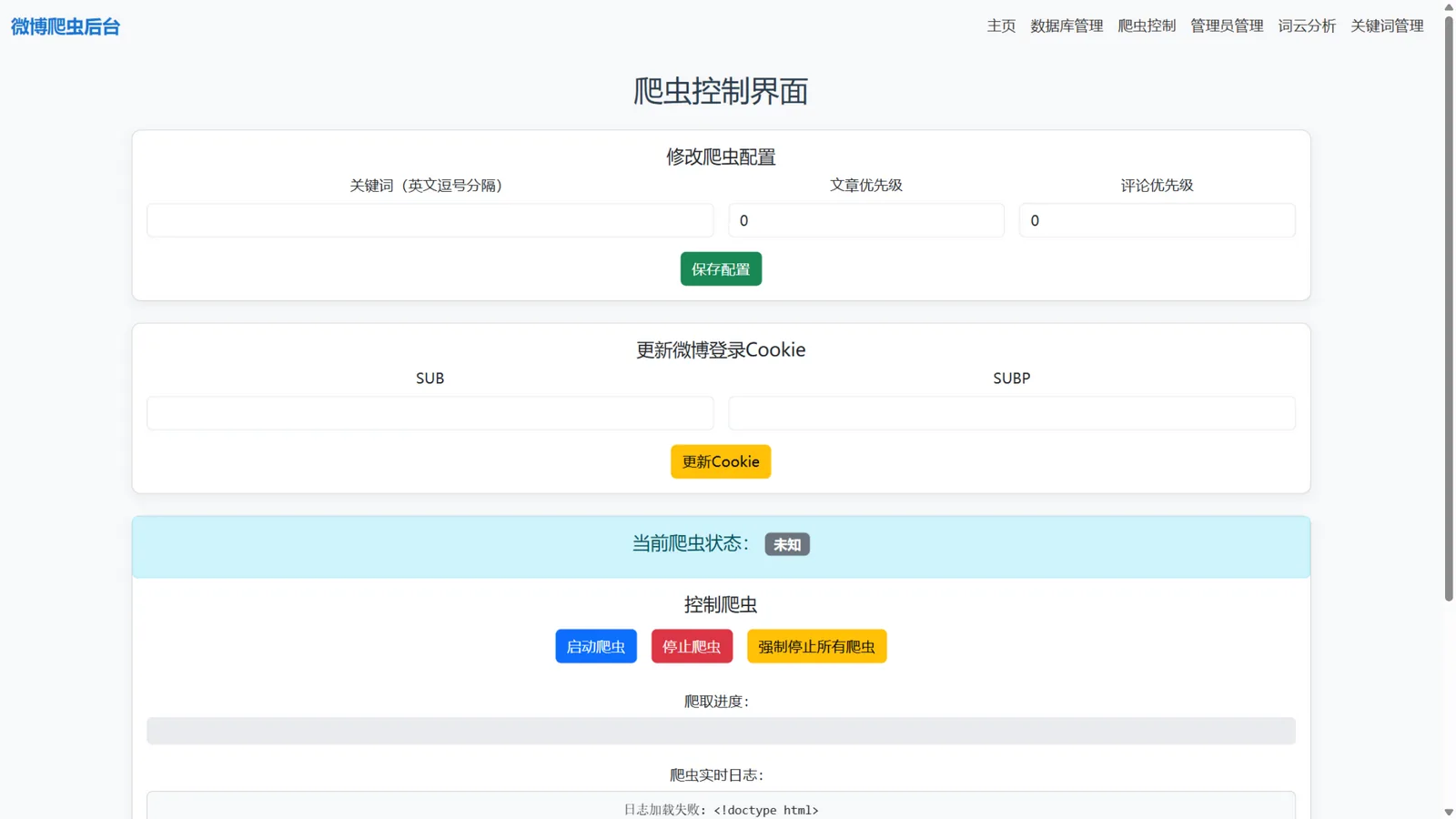This screenshot has width=1456, height=819.
Task: Select 爬虫控制 nav item
Action: [1147, 26]
